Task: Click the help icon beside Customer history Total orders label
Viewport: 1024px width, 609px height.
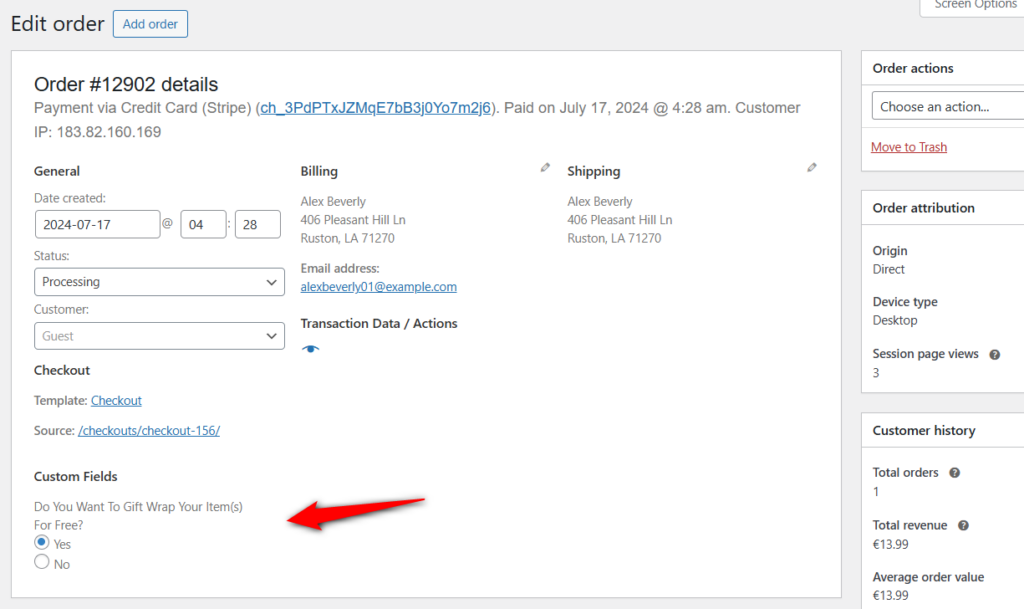Action: coord(953,471)
